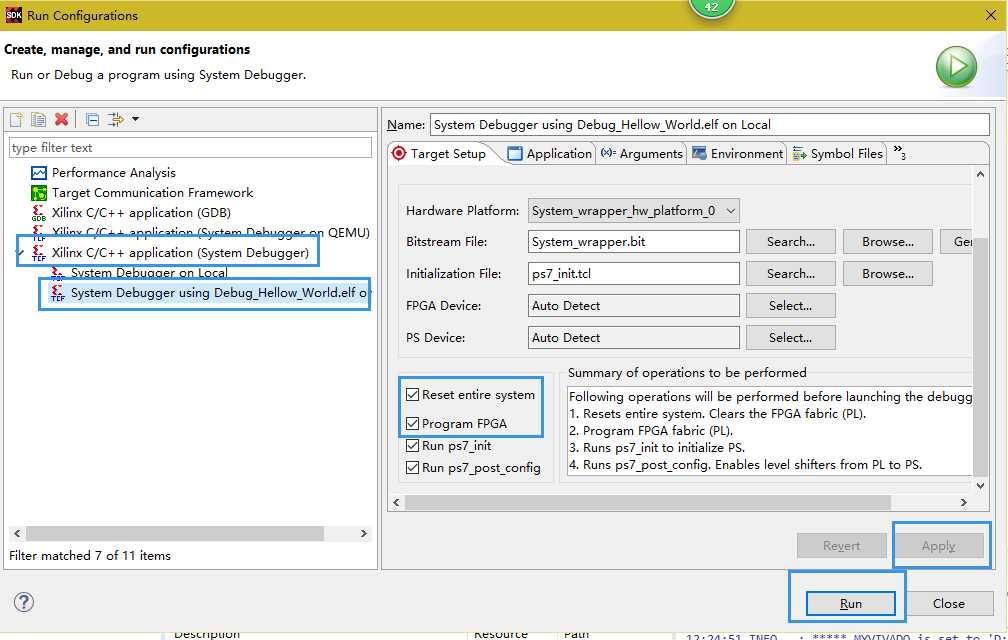Click Select for PS Device
Screen dimensions: 1008x640
click(x=791, y=338)
